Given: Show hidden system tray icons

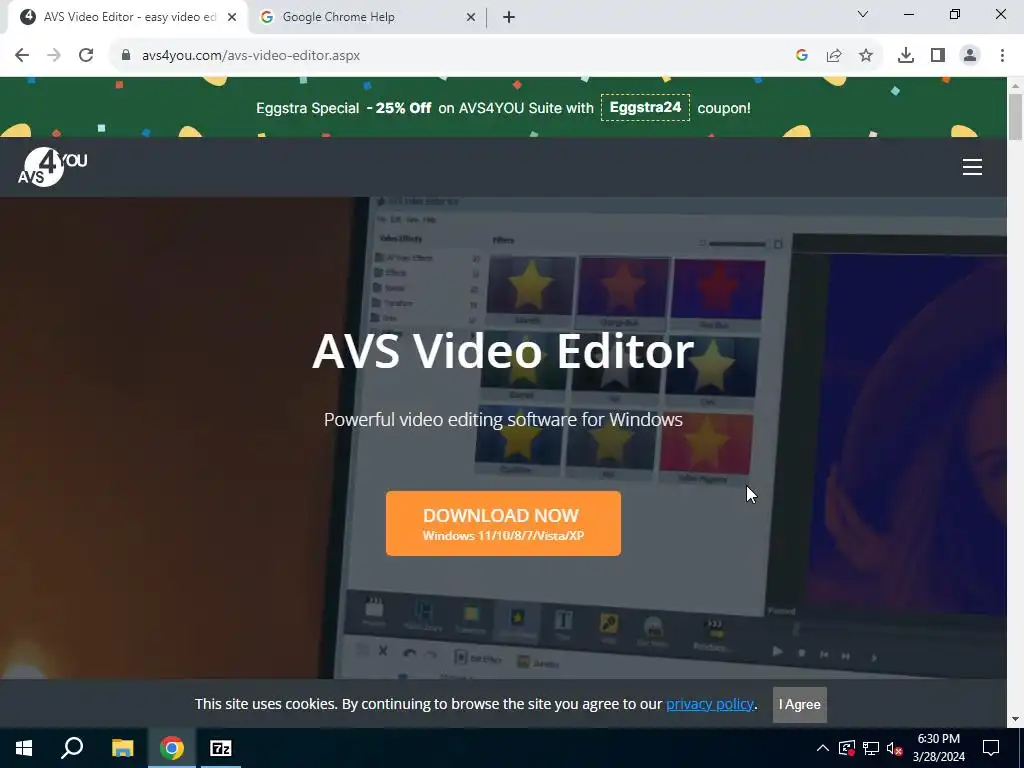Looking at the screenshot, I should click(x=823, y=748).
